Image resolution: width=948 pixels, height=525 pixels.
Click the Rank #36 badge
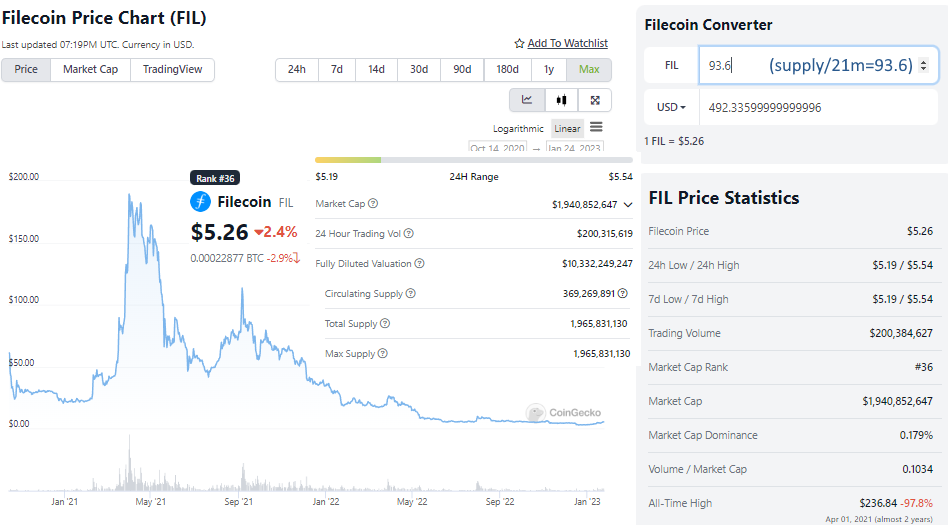click(215, 178)
